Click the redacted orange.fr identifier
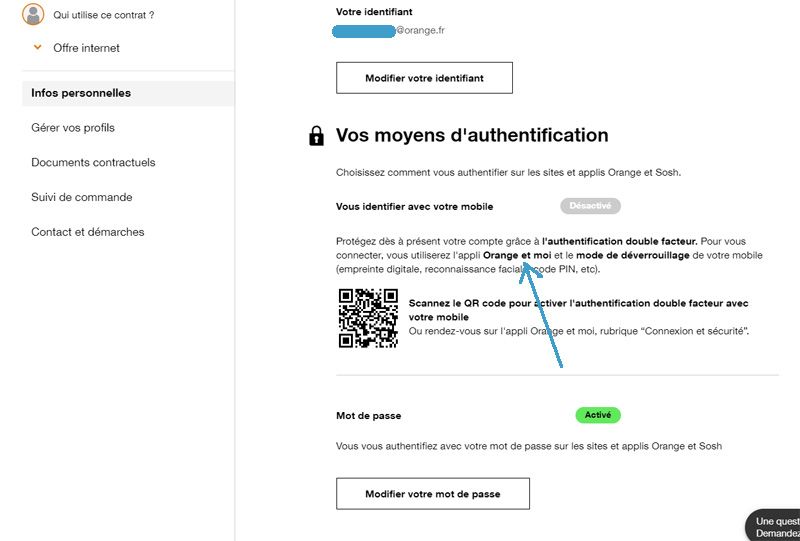Viewport: 800px width, 541px height. pos(390,31)
